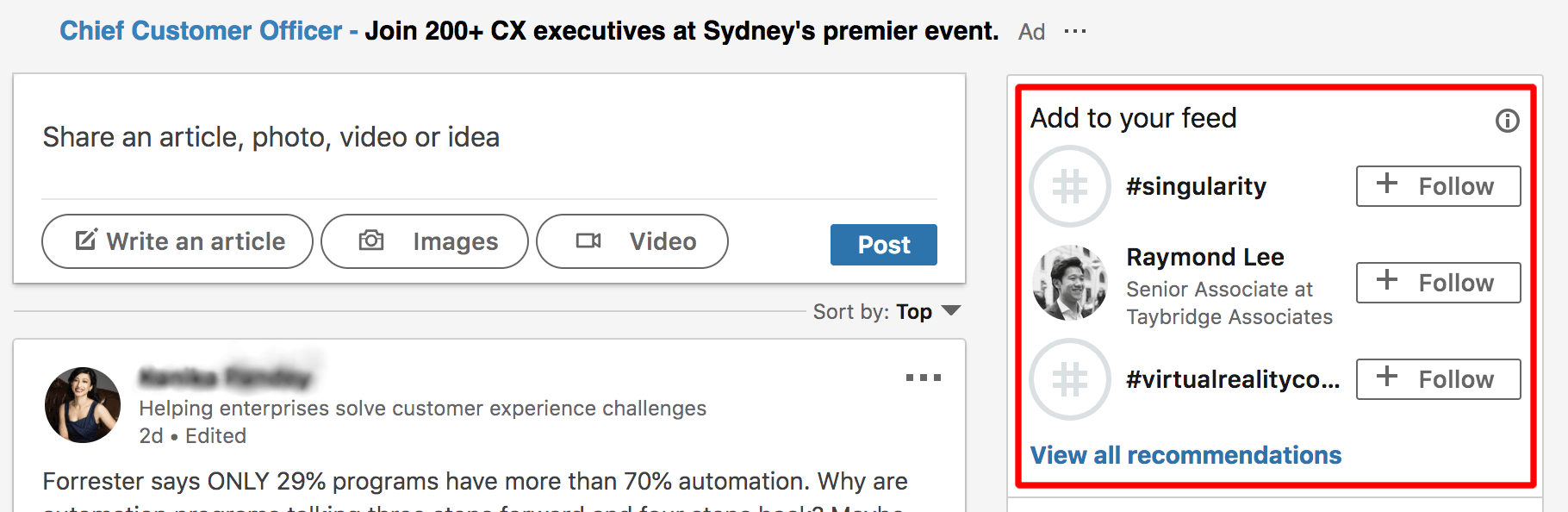1568x512 pixels.
Task: Open the post options three-dot menu
Action: click(x=924, y=378)
